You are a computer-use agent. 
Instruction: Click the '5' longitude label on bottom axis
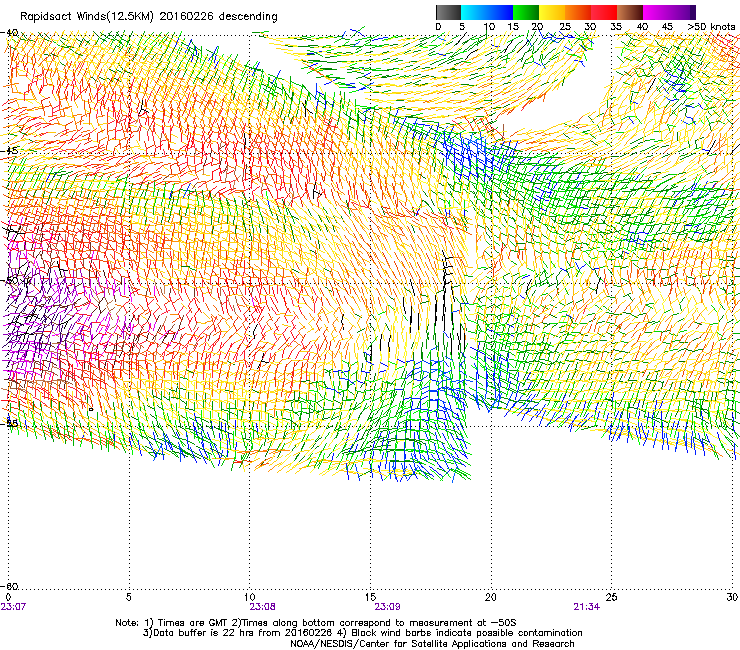[x=129, y=597]
